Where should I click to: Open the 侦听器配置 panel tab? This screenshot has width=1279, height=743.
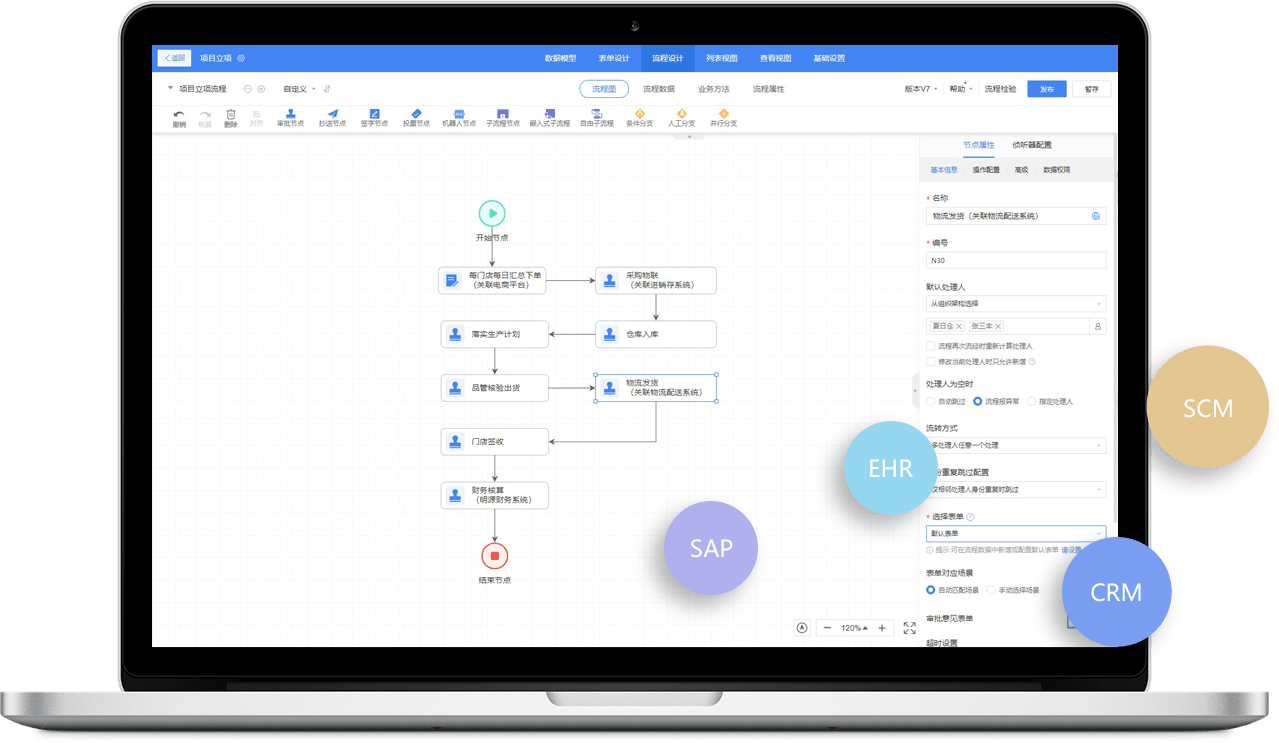(x=1031, y=145)
